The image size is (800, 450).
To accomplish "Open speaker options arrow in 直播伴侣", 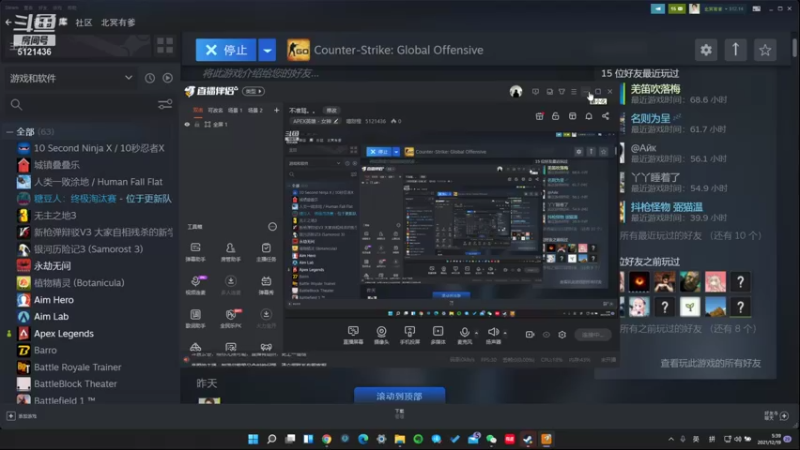I will pyautogui.click(x=505, y=333).
